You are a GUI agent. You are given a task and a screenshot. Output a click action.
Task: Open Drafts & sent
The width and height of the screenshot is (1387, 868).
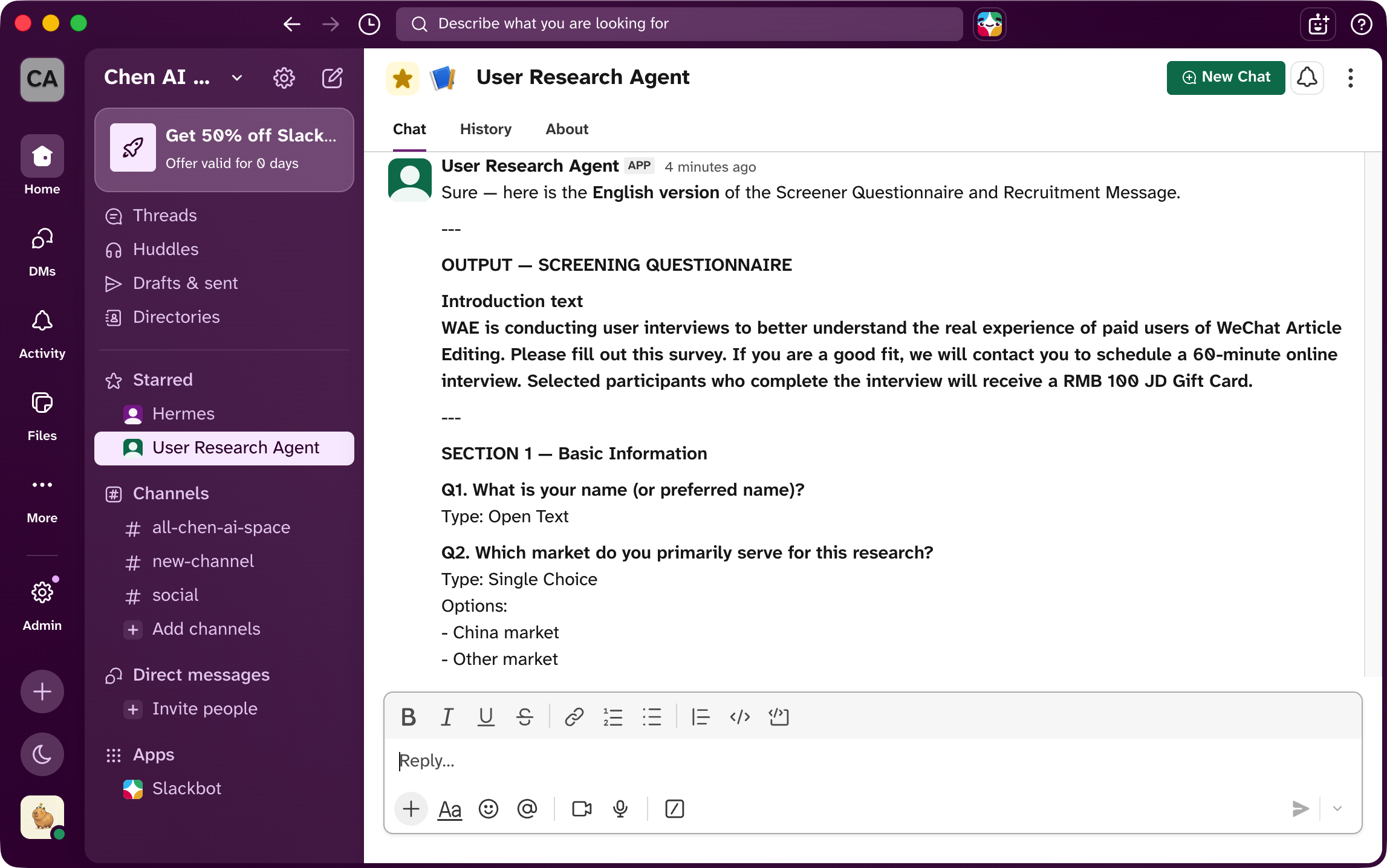coord(224,283)
